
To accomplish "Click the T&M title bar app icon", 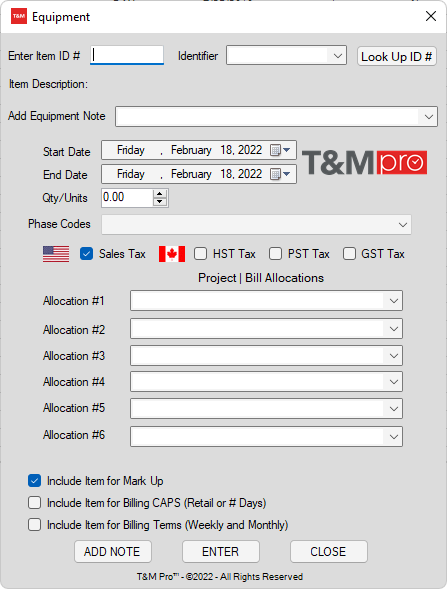I will [x=19, y=17].
